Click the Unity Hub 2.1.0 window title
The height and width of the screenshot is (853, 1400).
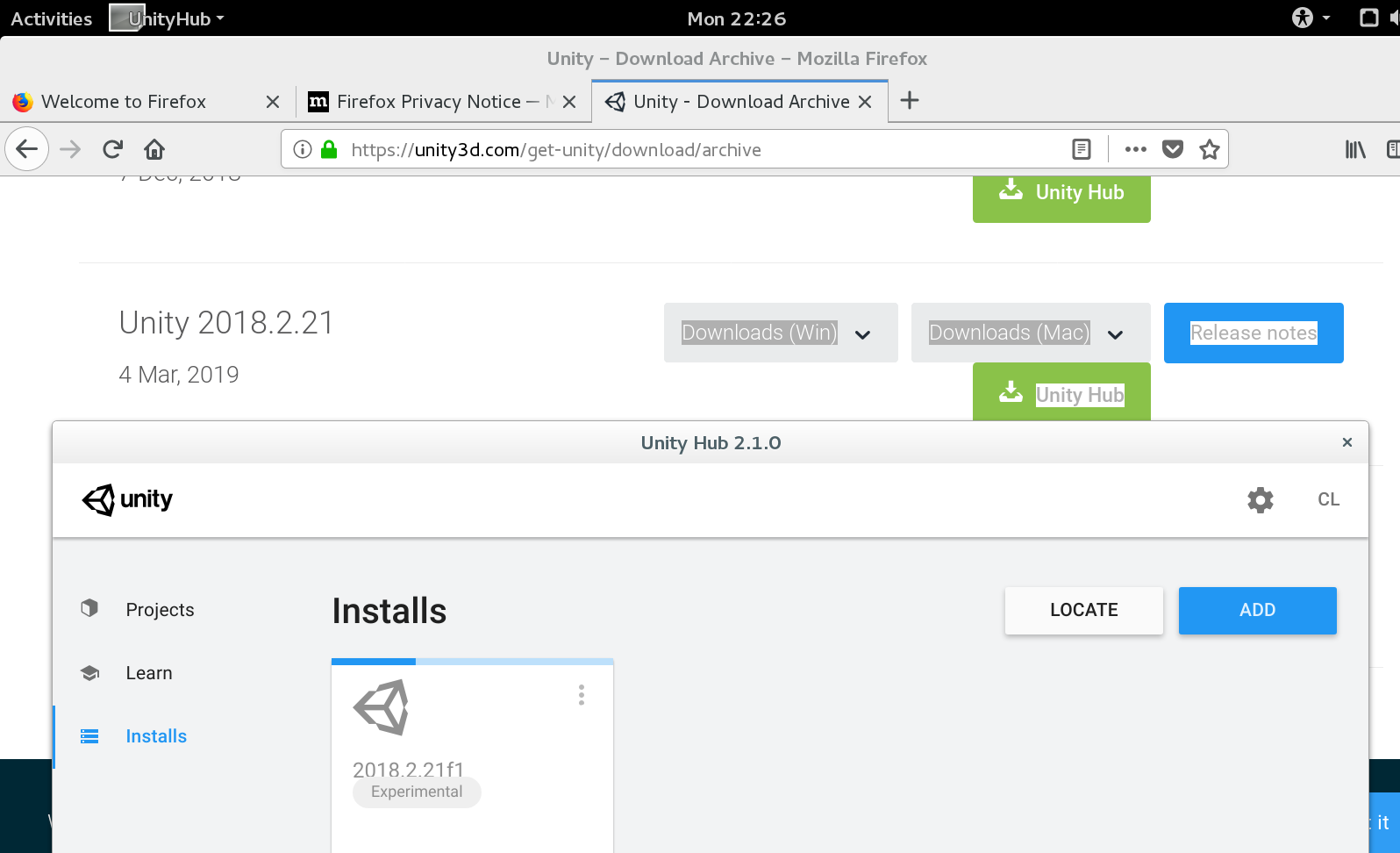click(x=711, y=443)
